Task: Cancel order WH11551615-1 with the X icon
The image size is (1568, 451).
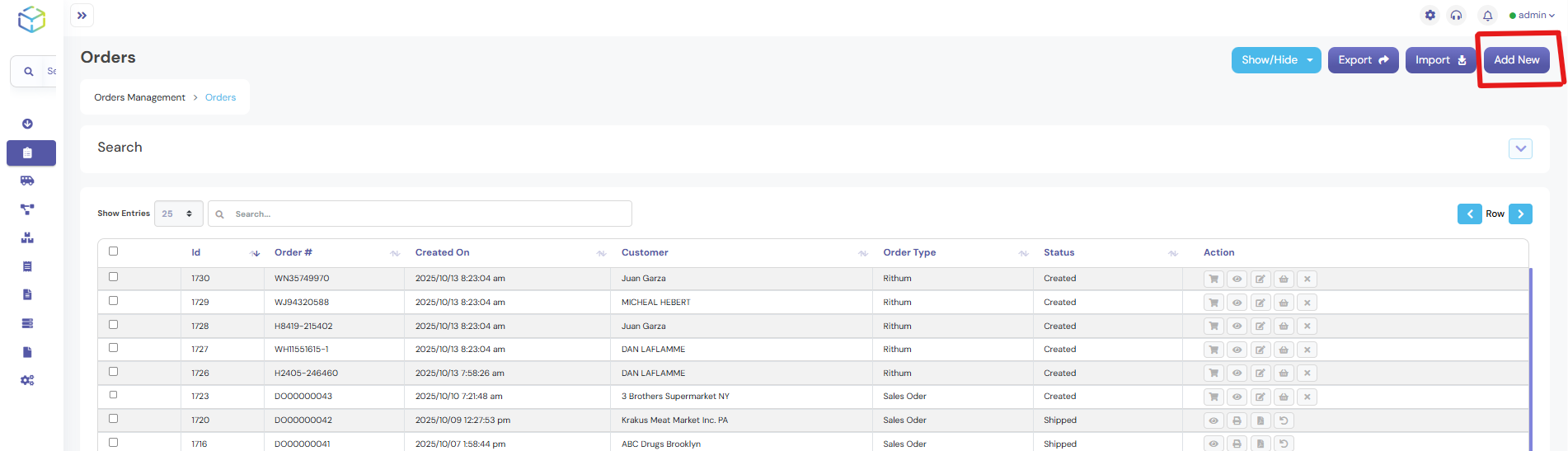Action: (x=1307, y=350)
